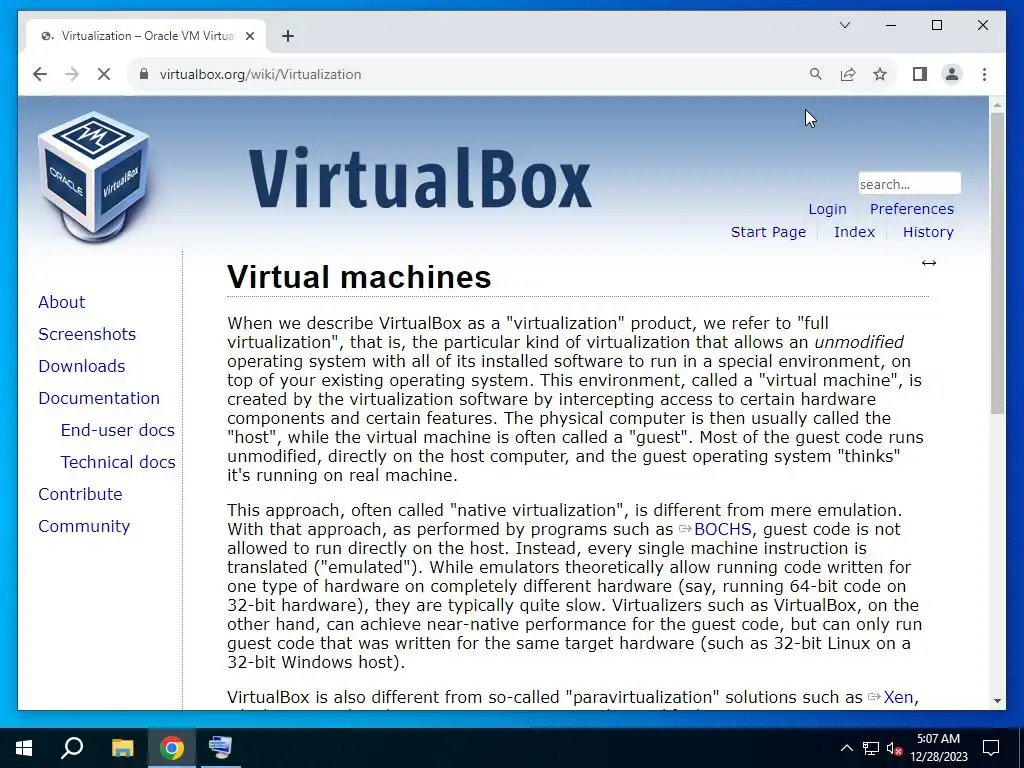1024x768 pixels.
Task: Click the browser forward arrow
Action: (x=72, y=74)
